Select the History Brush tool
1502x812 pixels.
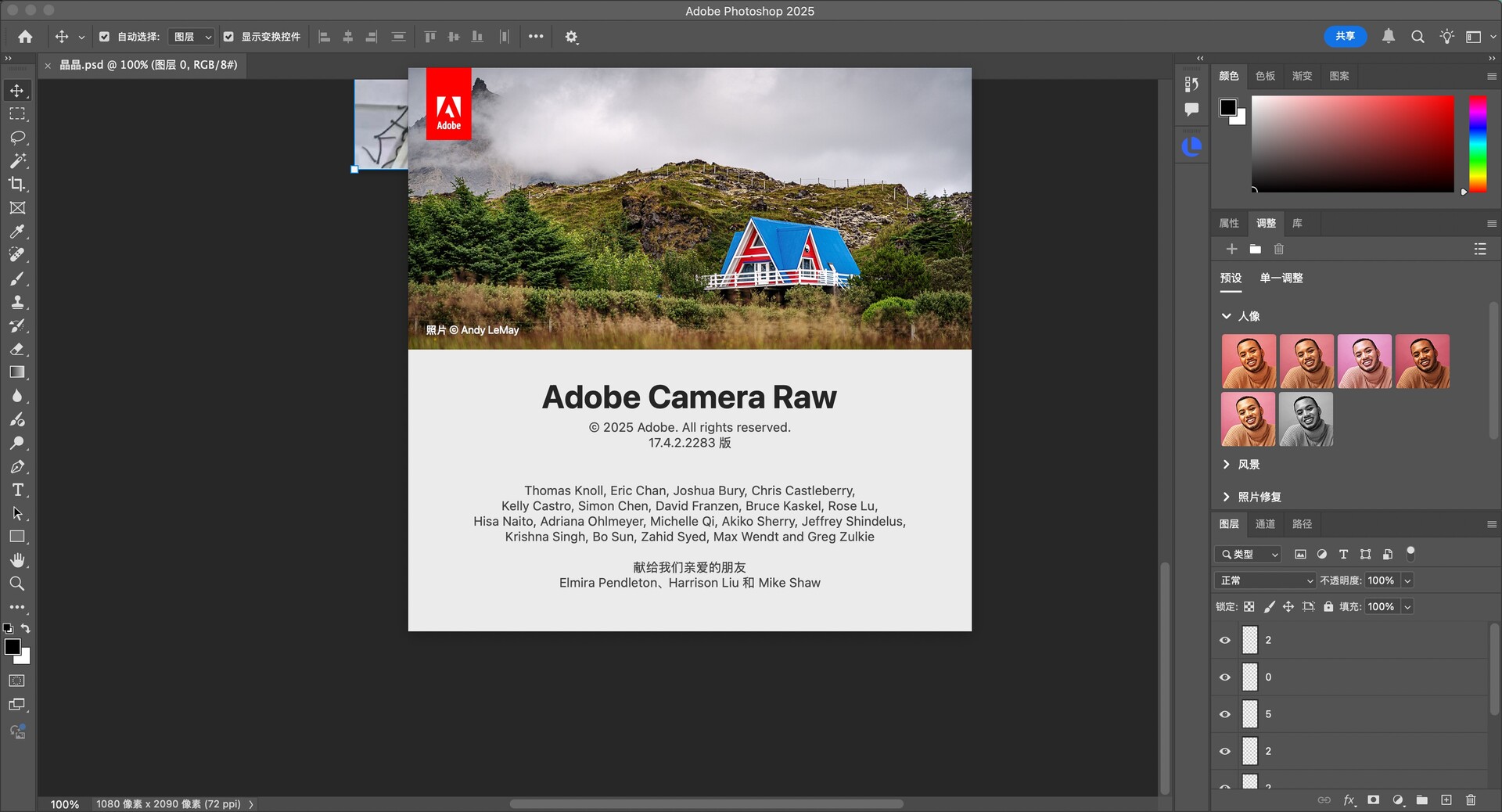(x=17, y=325)
